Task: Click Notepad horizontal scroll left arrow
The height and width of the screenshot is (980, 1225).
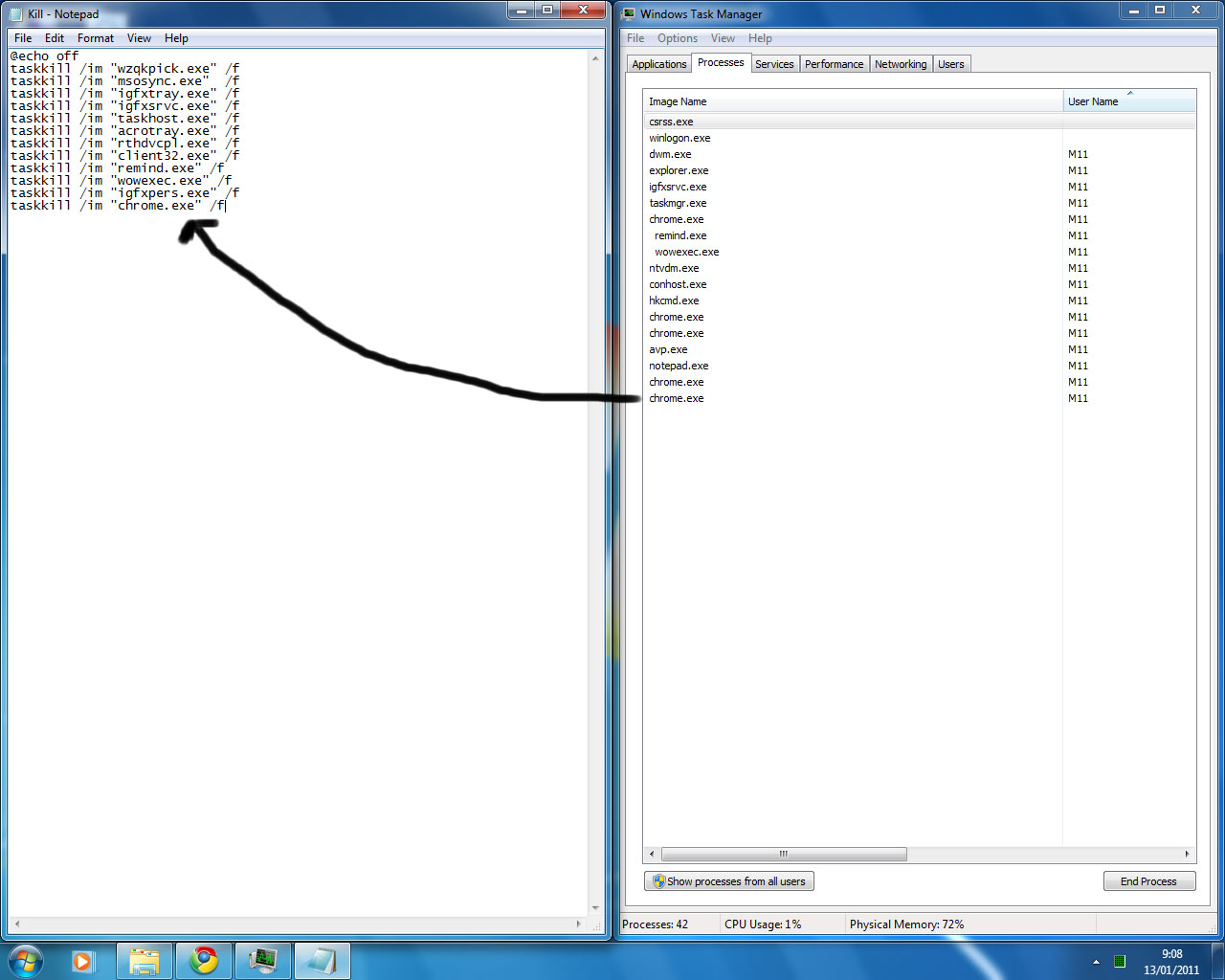Action: point(17,924)
